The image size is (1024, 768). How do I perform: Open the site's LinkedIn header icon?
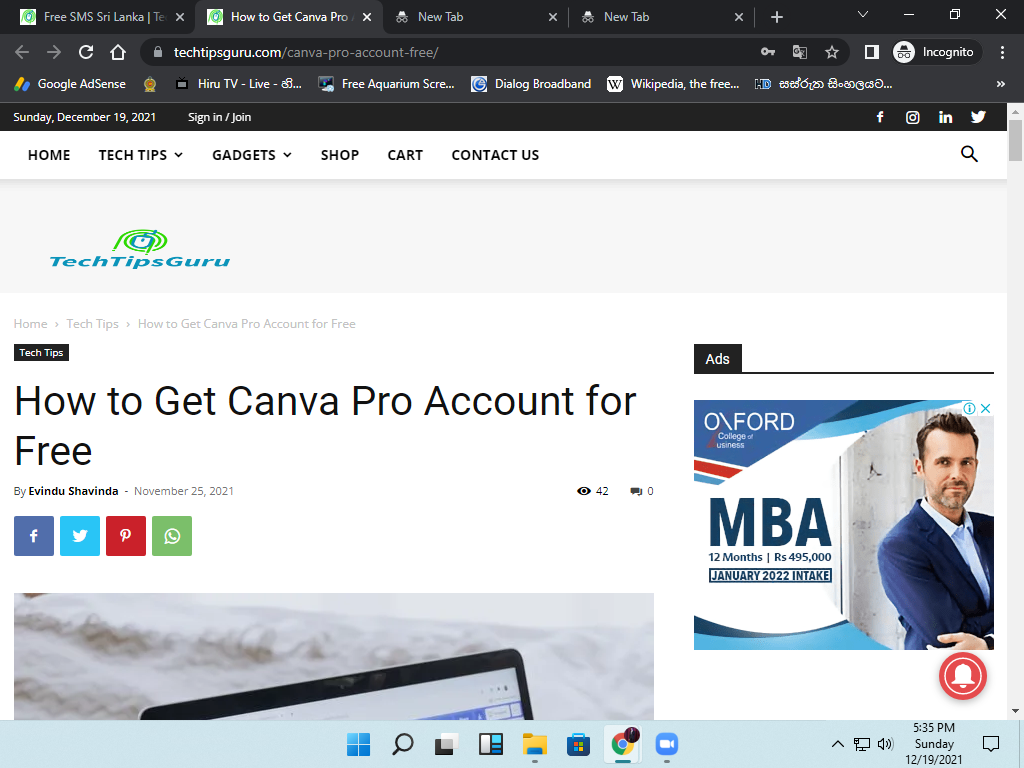(x=945, y=117)
